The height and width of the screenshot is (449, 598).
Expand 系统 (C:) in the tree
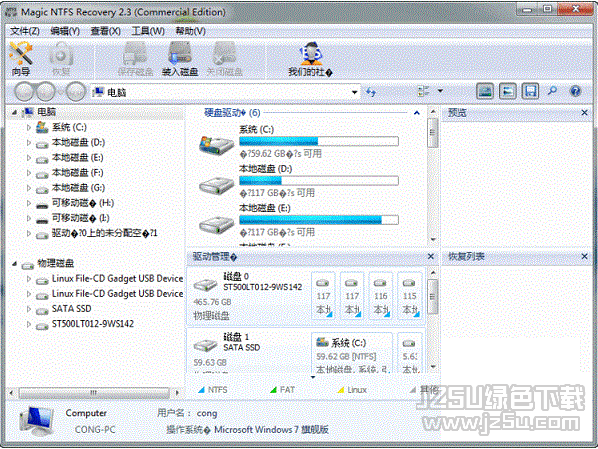click(29, 127)
